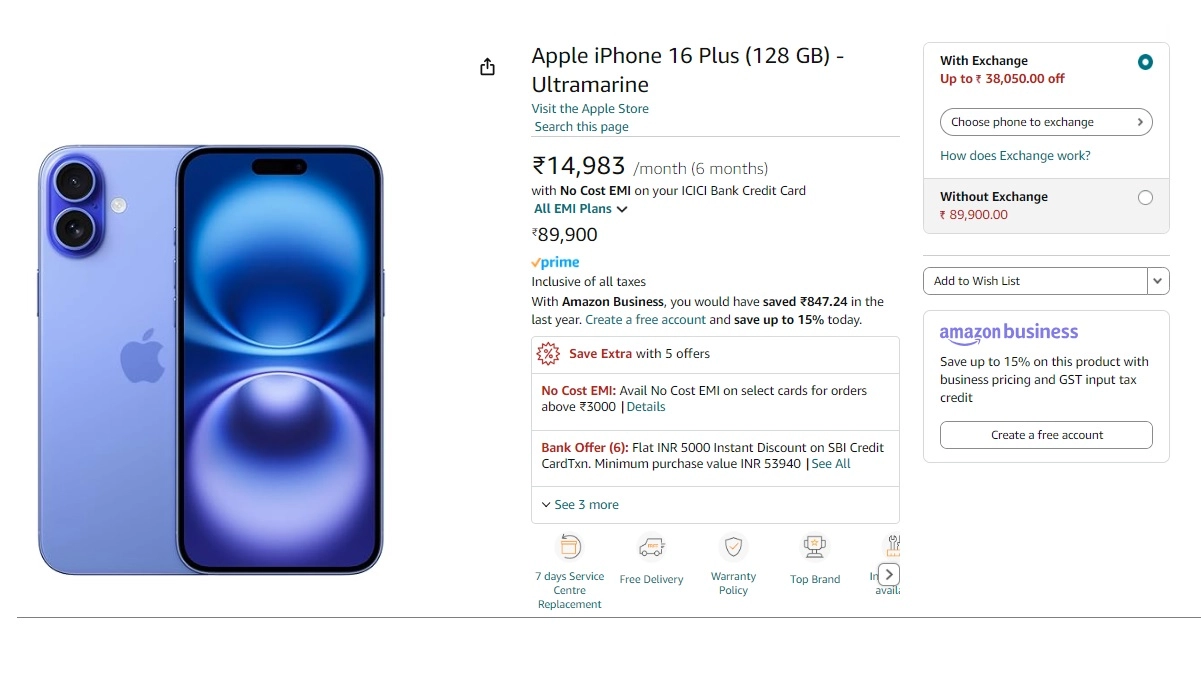Click Create a free account button

coord(1045,435)
